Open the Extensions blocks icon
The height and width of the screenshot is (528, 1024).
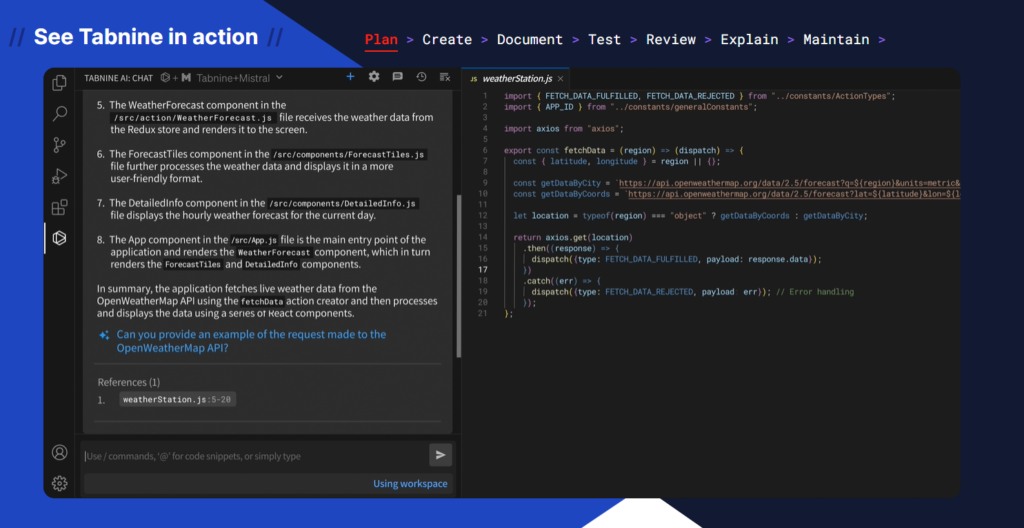tap(59, 207)
